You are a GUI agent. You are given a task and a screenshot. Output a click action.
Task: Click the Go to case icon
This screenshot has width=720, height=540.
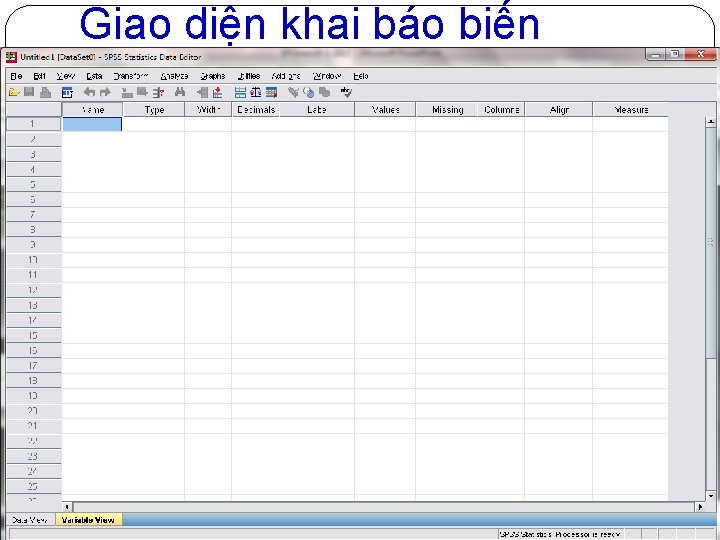tap(127, 93)
